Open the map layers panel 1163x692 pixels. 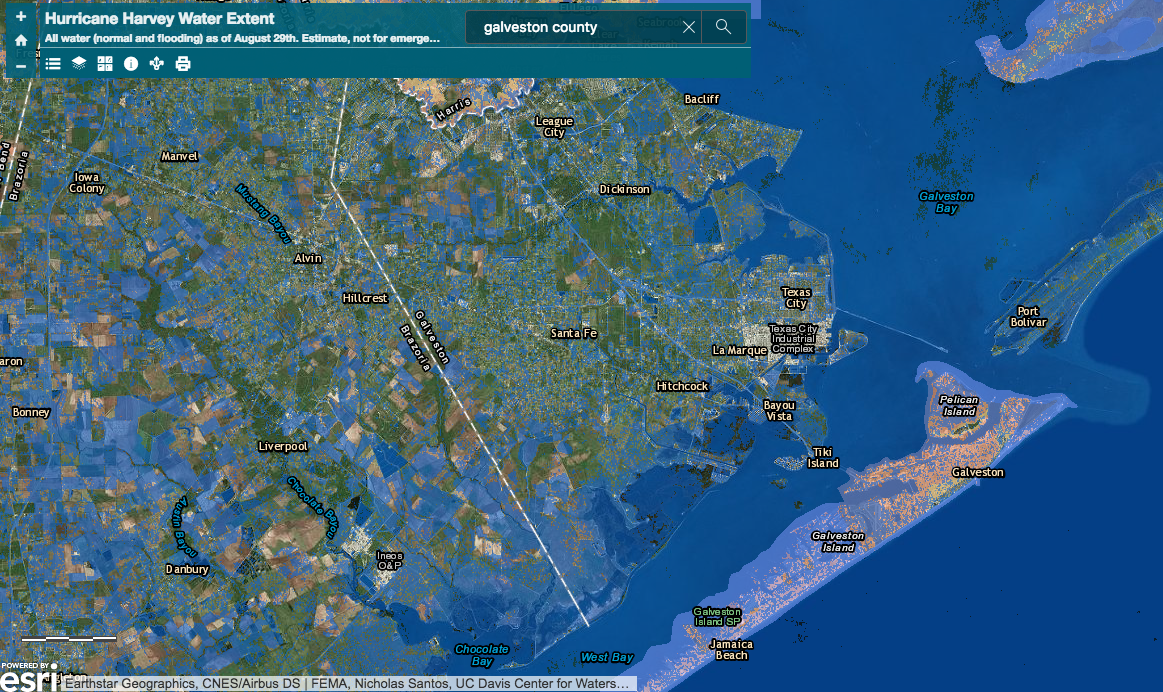[x=79, y=64]
